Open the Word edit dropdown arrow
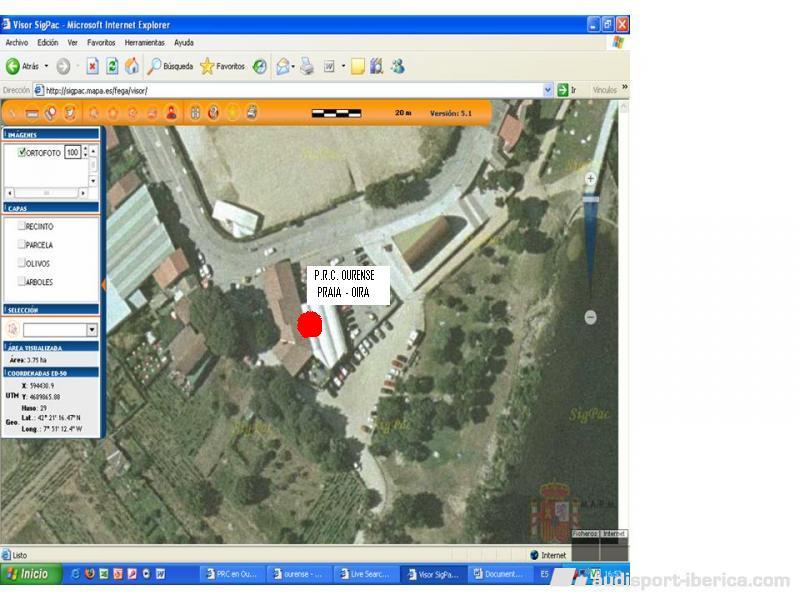Screen dimensions: 800x600 [x=343, y=66]
